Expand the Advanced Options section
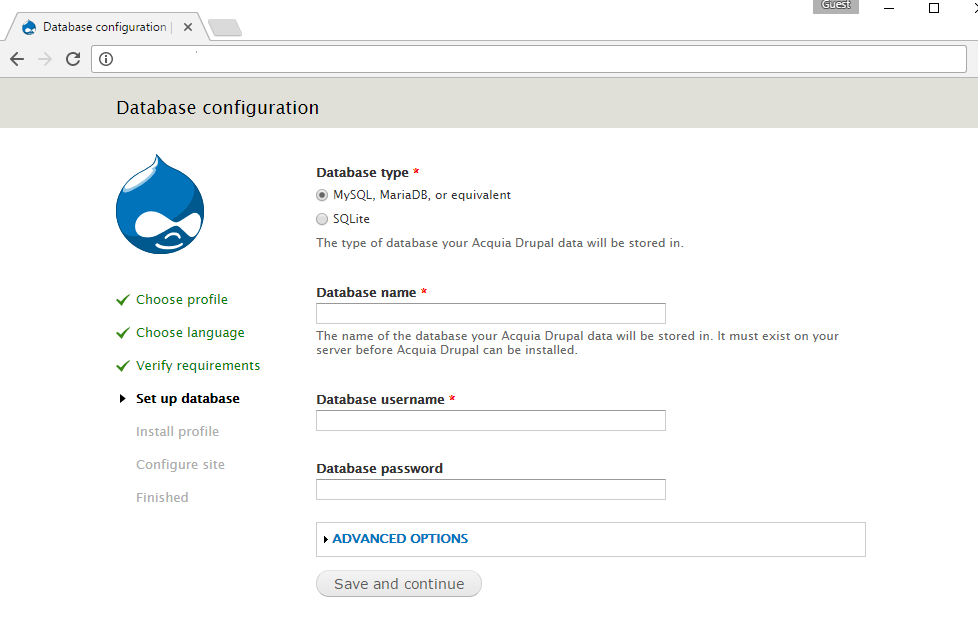 (x=400, y=539)
